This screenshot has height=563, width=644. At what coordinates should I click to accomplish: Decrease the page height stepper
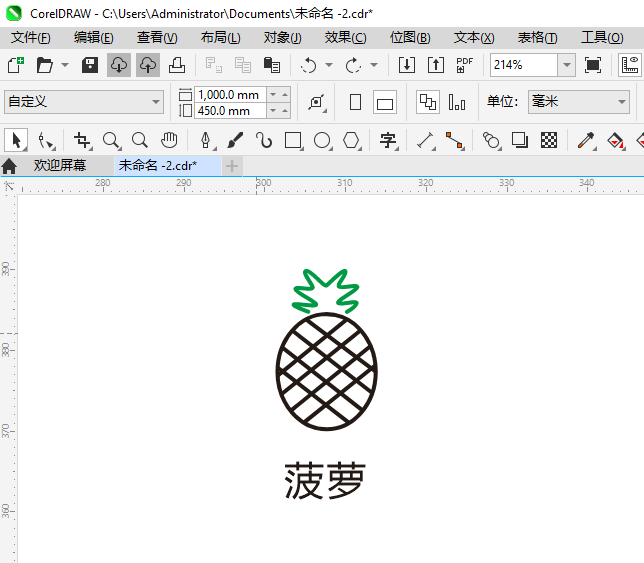[273, 111]
